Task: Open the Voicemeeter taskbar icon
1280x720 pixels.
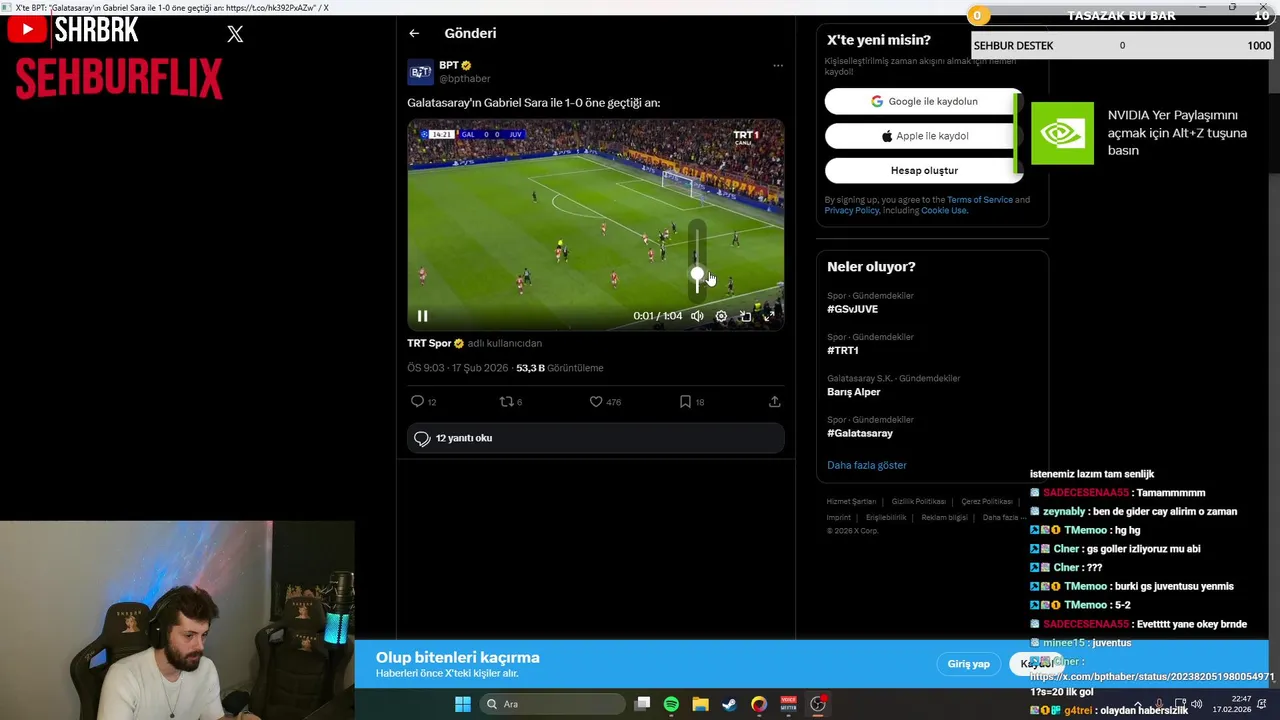Action: (788, 704)
